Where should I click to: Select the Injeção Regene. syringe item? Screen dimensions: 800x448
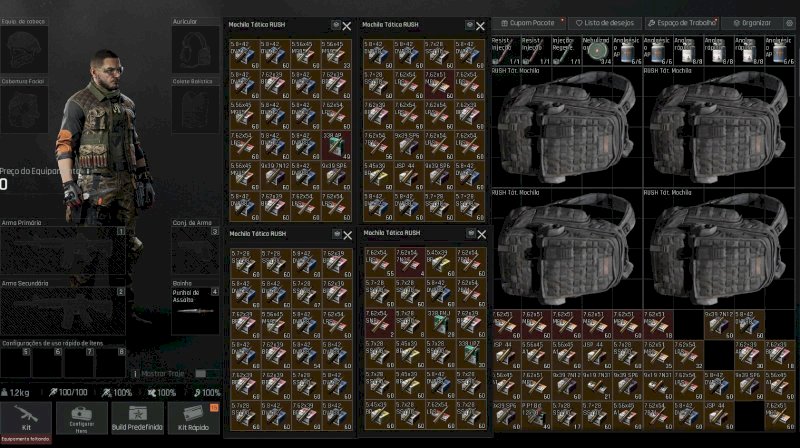[x=566, y=50]
